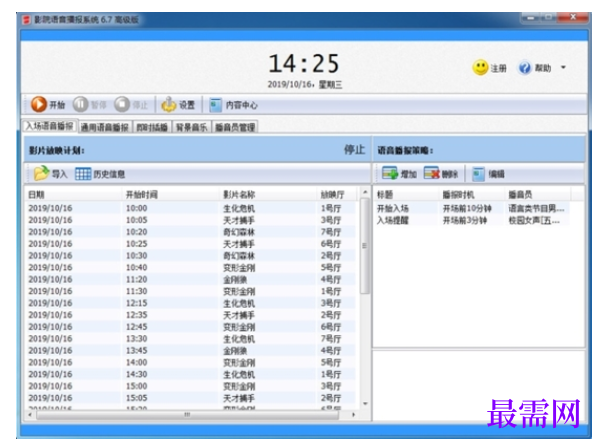Click the 影片名称 column header

[x=268, y=195]
